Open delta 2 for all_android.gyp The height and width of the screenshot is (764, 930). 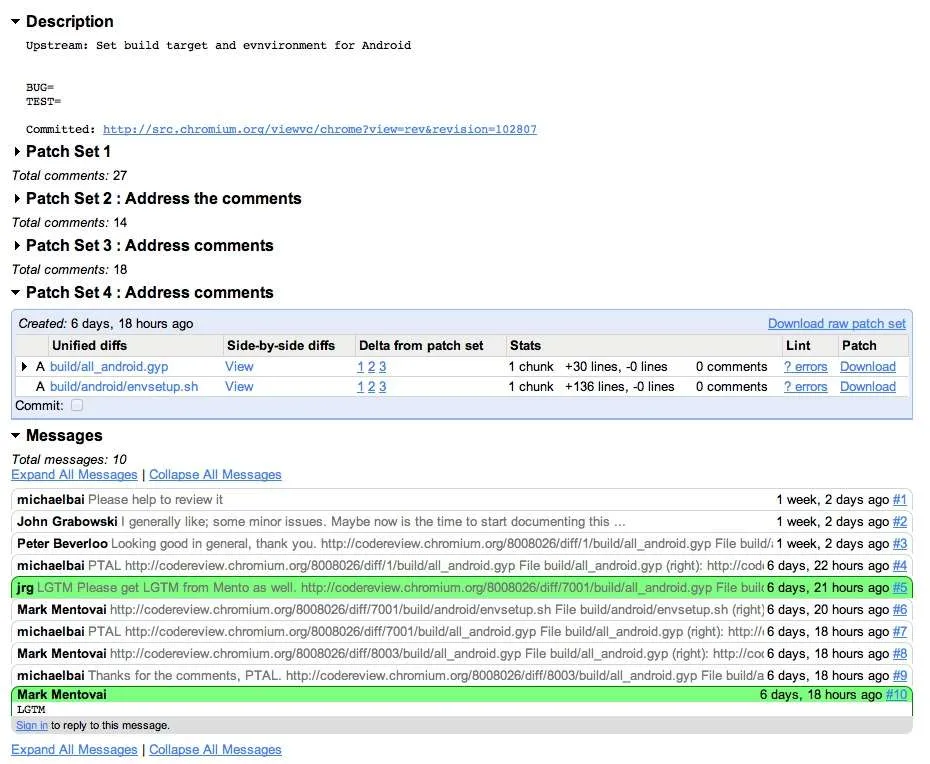371,367
